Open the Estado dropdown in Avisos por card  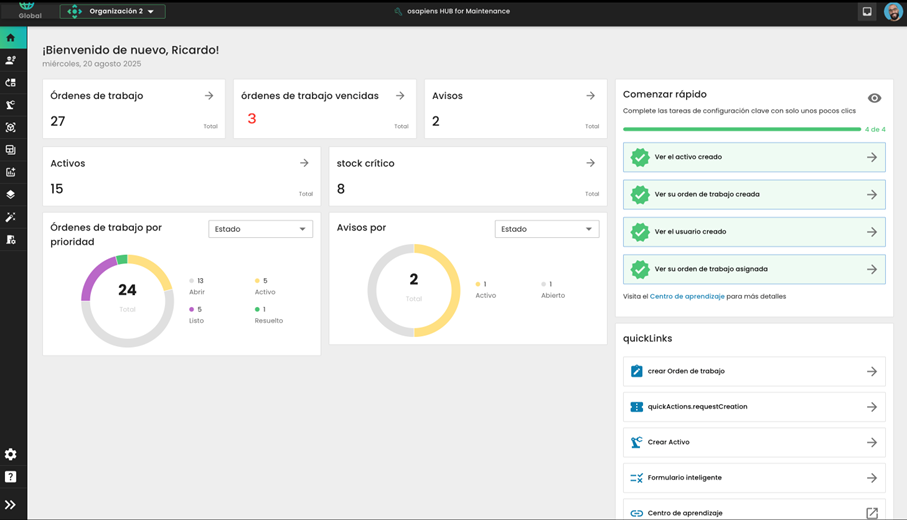tap(546, 229)
